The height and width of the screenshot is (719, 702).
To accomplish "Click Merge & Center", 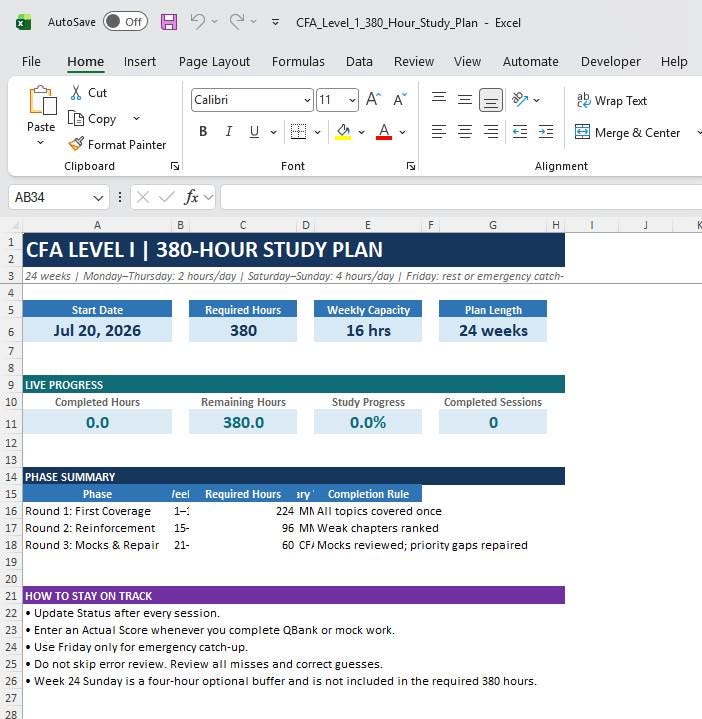I will (x=627, y=133).
